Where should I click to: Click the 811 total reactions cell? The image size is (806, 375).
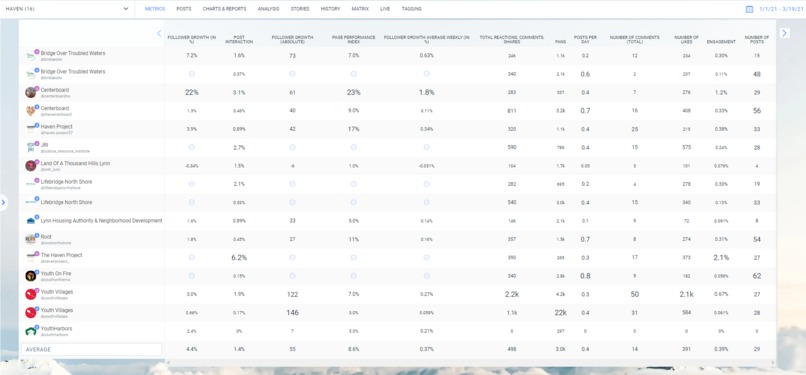pos(511,110)
